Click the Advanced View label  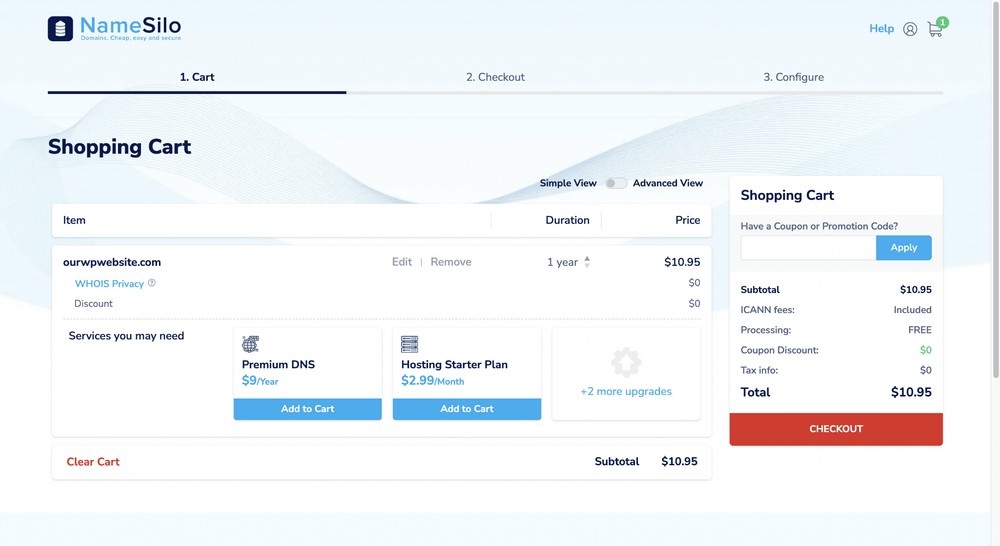click(x=668, y=183)
